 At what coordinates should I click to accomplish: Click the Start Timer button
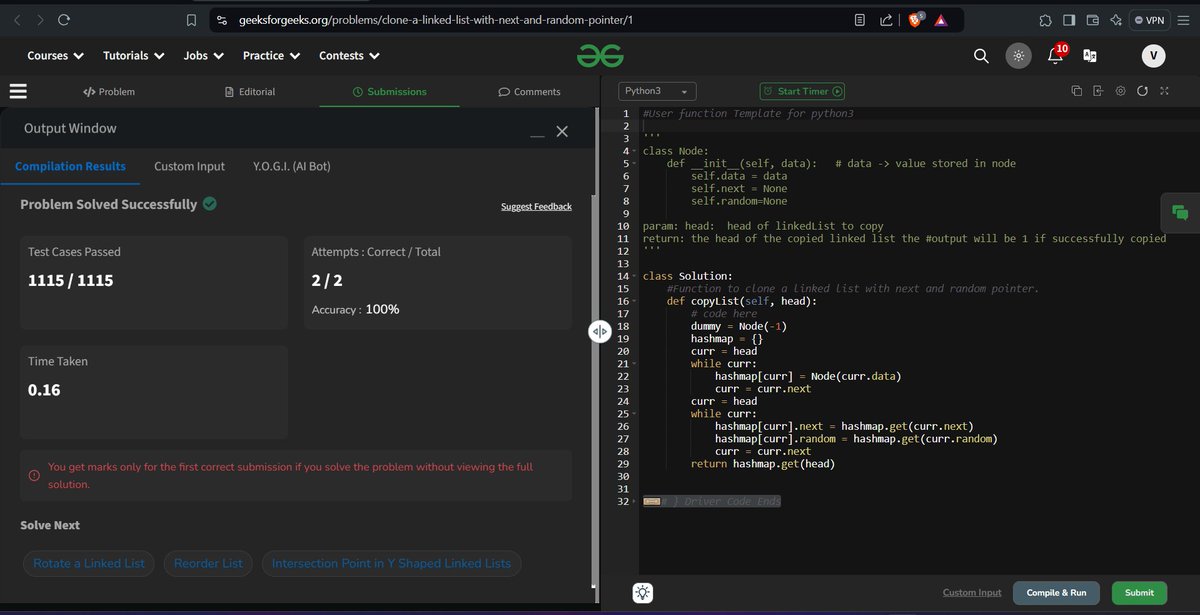tap(803, 91)
